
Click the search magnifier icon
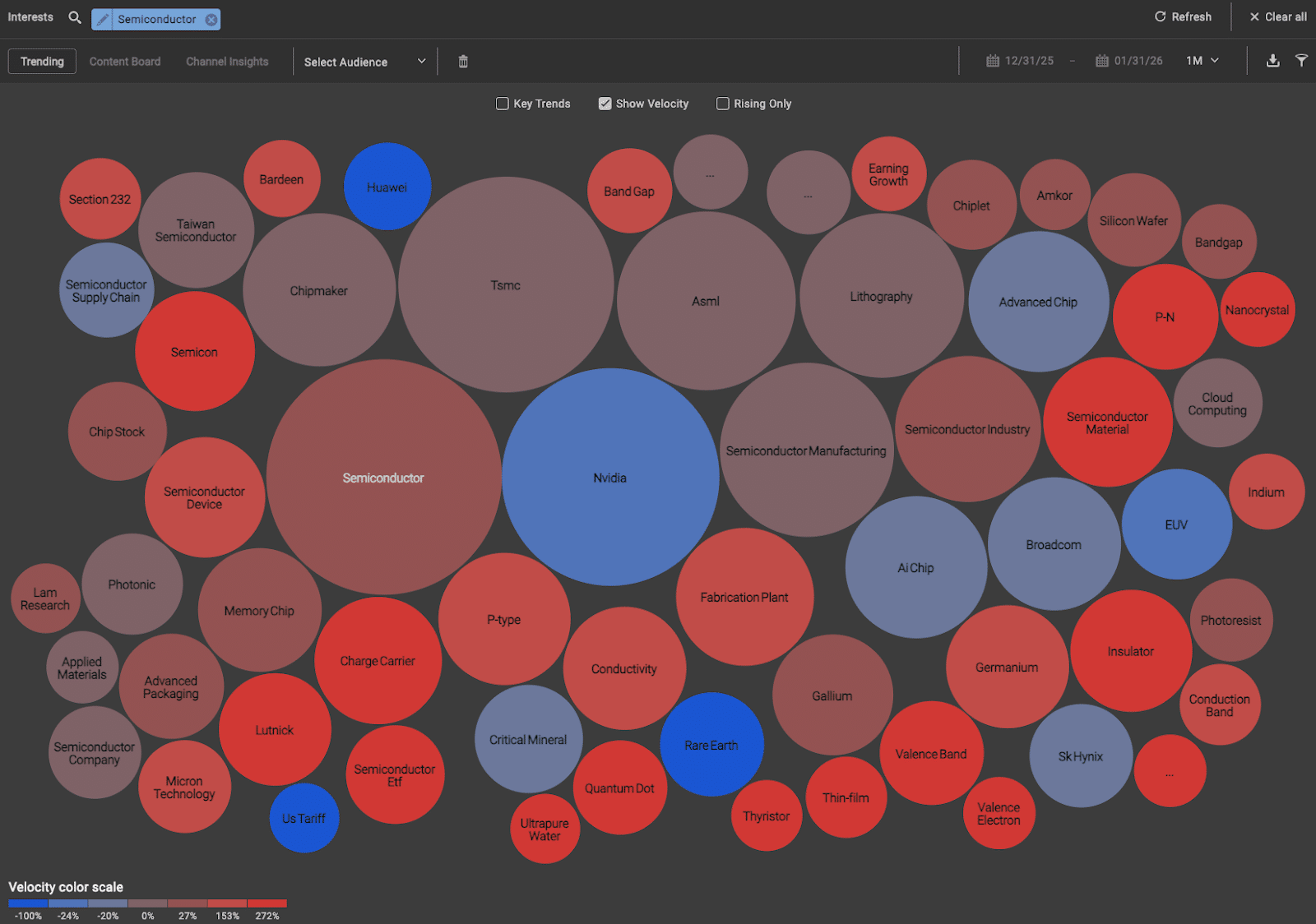pyautogui.click(x=75, y=17)
